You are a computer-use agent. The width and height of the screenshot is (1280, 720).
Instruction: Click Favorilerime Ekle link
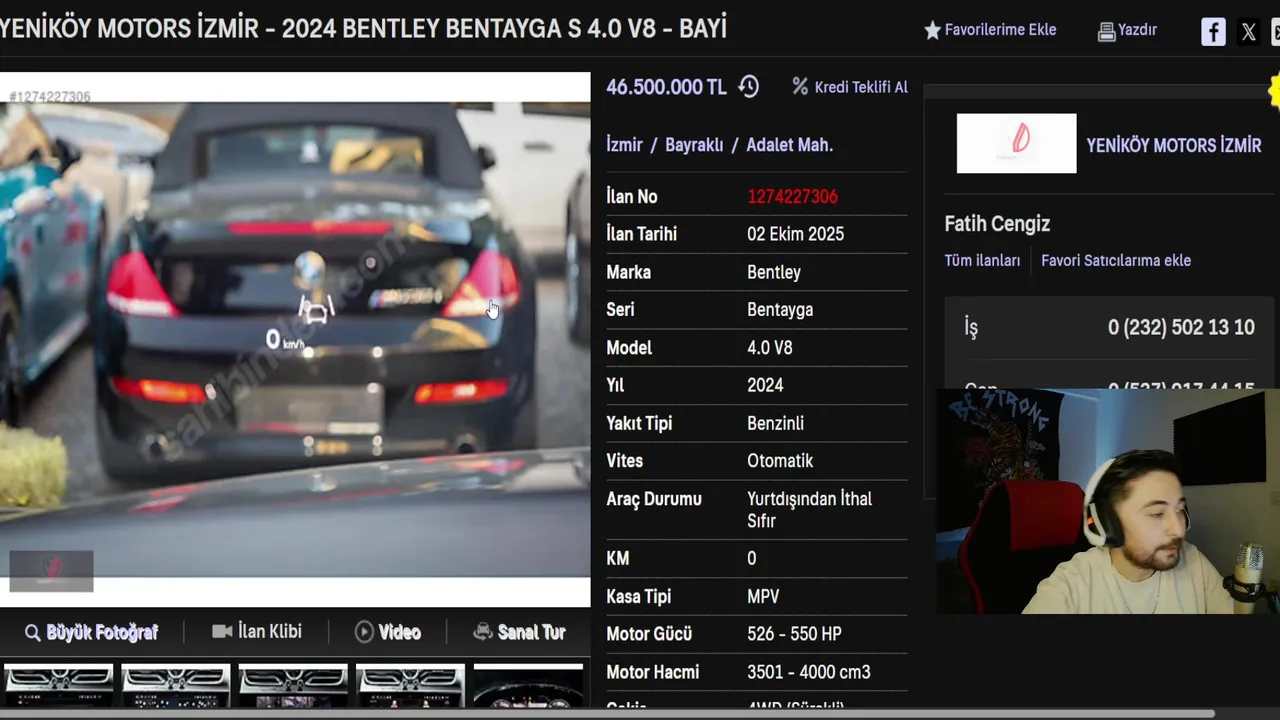point(1000,30)
